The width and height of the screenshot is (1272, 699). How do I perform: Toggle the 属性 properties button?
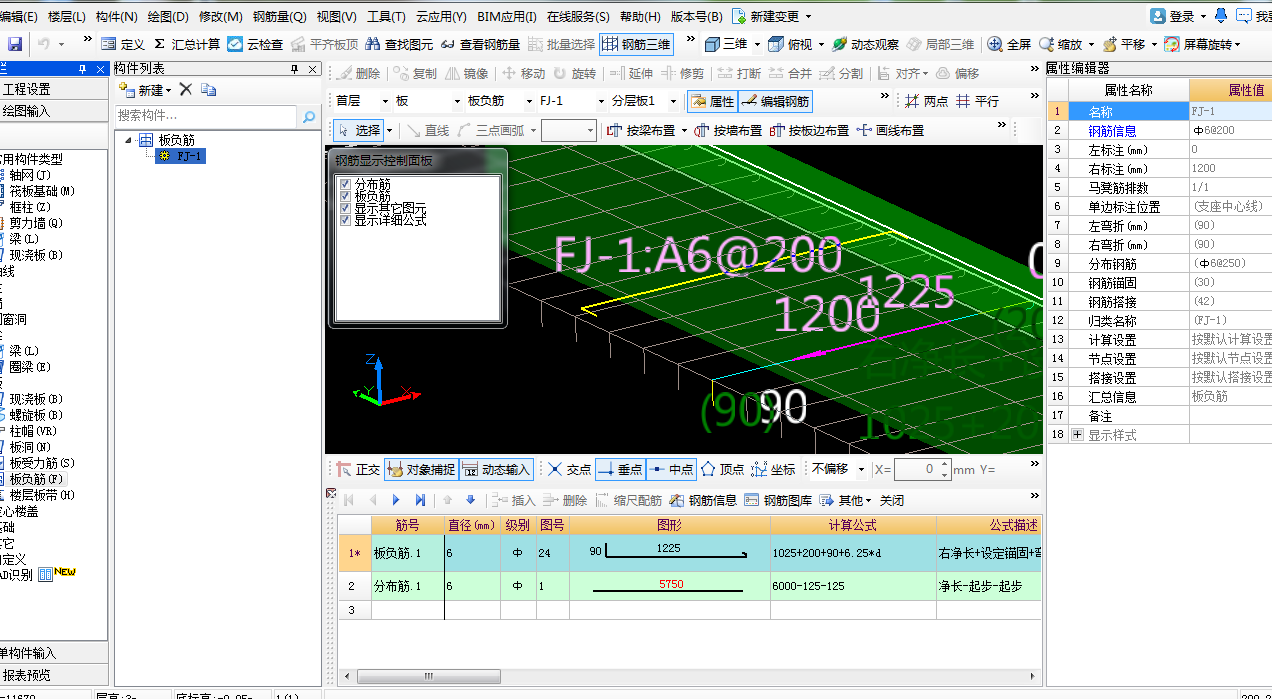pos(712,101)
